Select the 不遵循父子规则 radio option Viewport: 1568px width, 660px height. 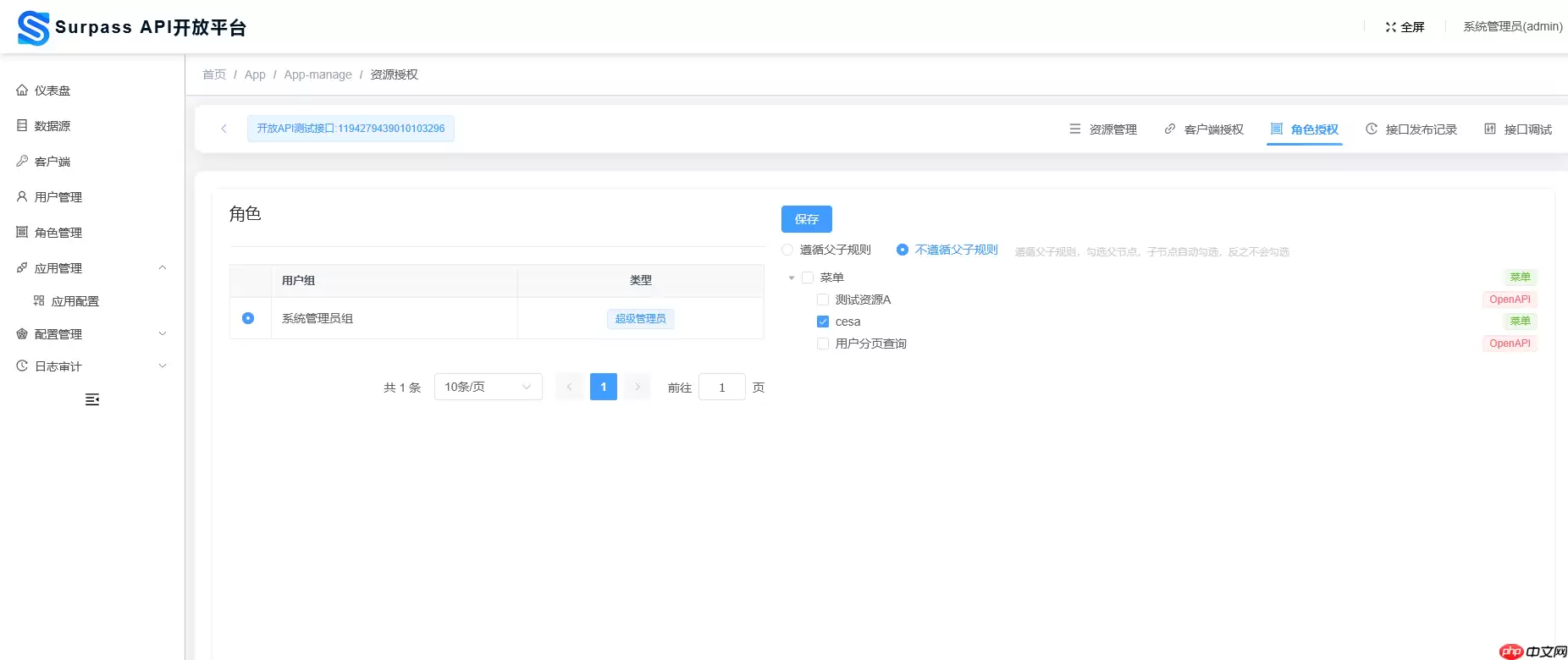[903, 250]
